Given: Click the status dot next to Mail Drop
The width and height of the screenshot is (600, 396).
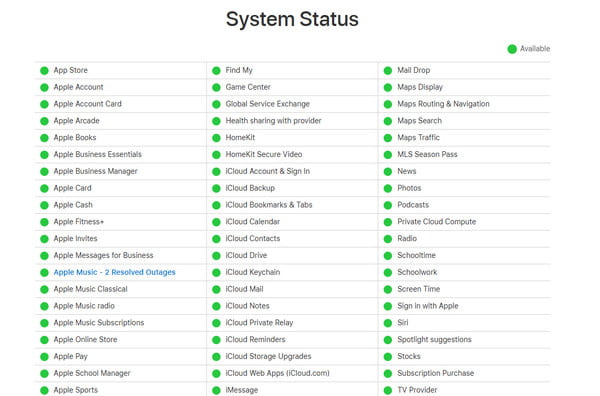Looking at the screenshot, I should tap(388, 71).
